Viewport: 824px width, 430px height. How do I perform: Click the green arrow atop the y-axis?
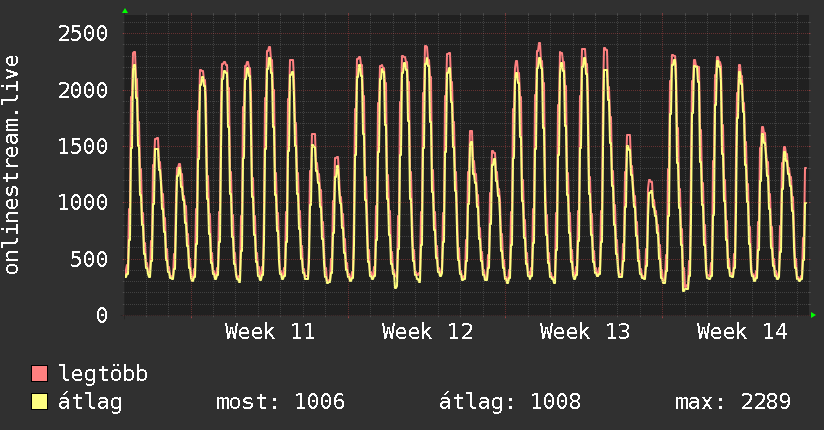tap(125, 11)
